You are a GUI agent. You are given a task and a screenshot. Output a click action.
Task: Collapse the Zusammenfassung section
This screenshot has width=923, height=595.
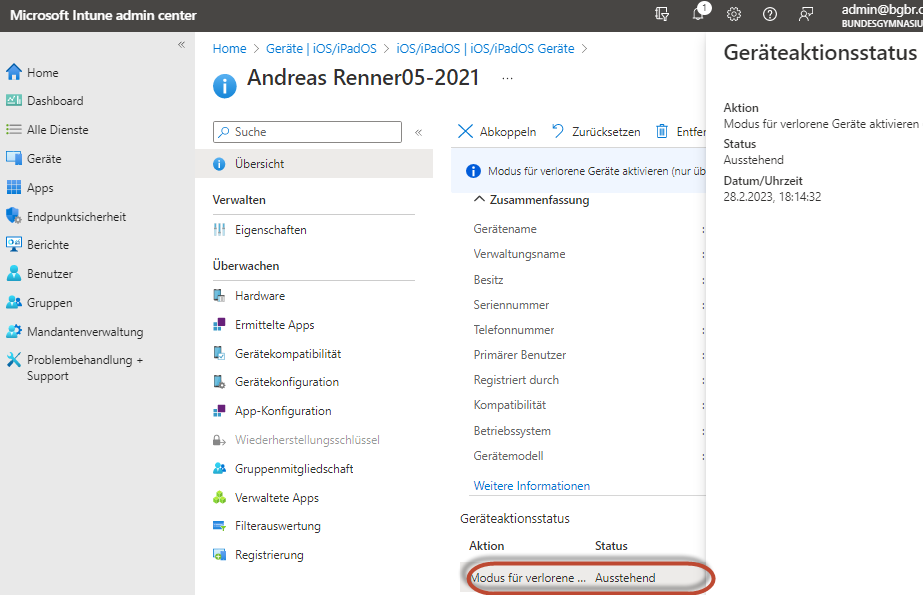click(478, 199)
